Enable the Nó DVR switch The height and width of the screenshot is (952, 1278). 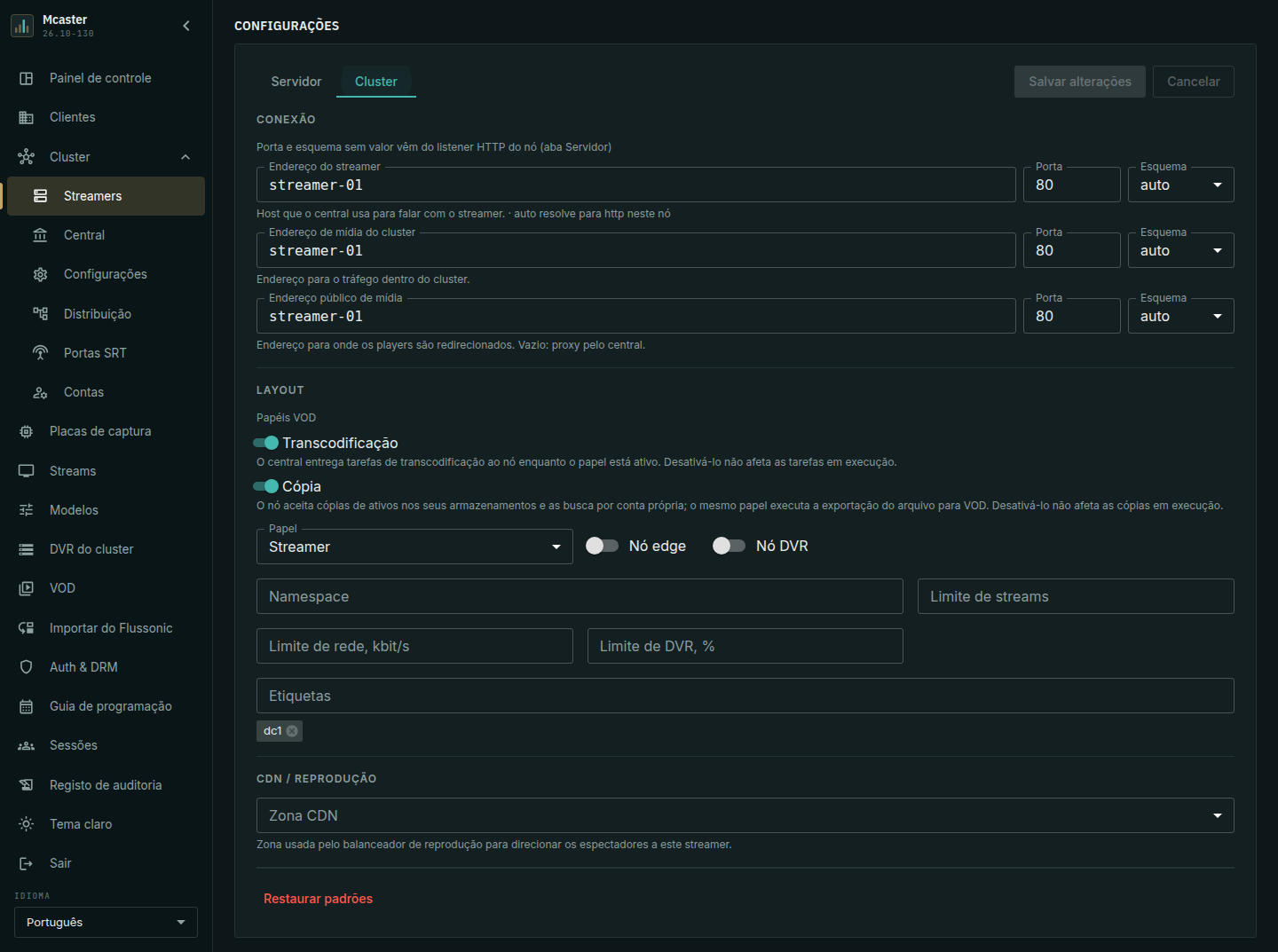[x=729, y=546]
